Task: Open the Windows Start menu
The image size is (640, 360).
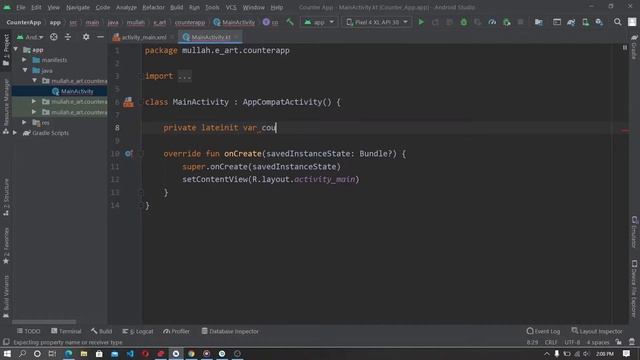Action: (x=7, y=353)
